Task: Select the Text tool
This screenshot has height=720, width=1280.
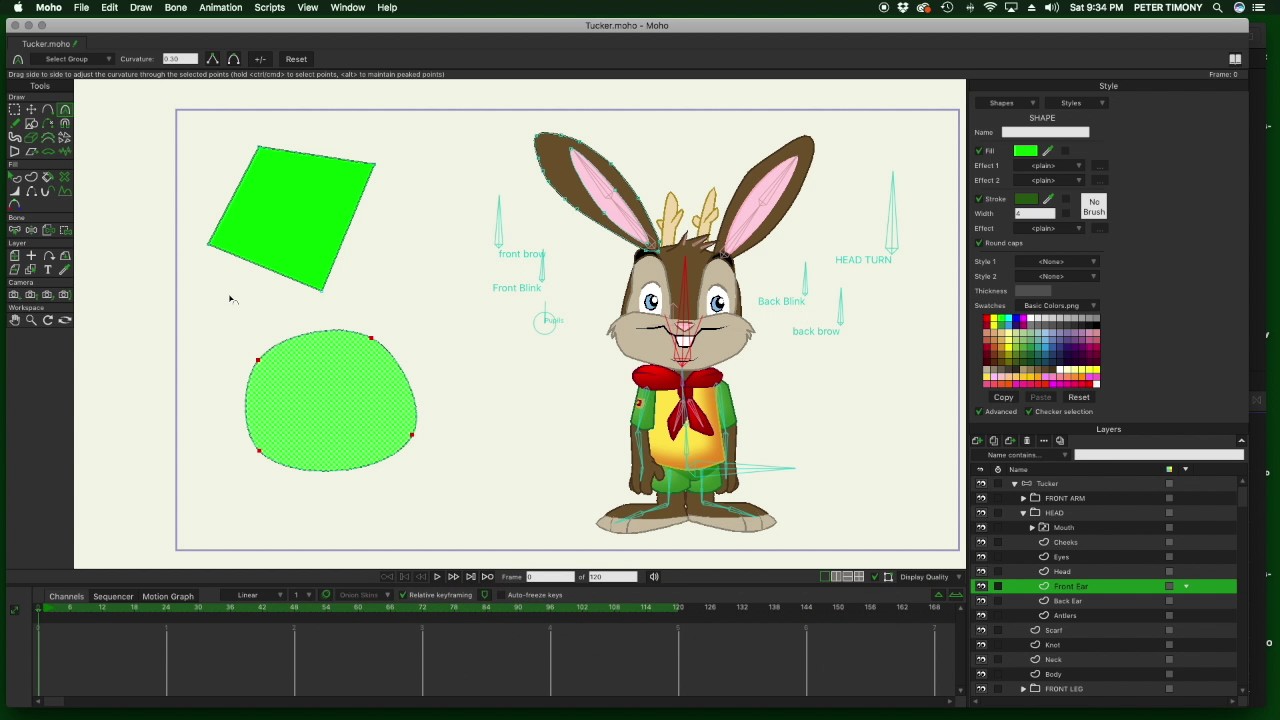Action: tap(48, 270)
